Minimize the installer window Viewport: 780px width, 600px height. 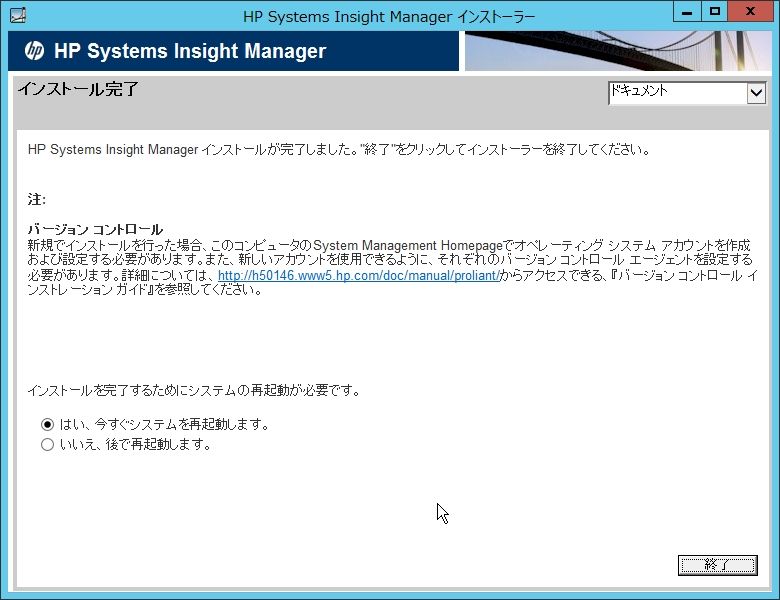(687, 12)
